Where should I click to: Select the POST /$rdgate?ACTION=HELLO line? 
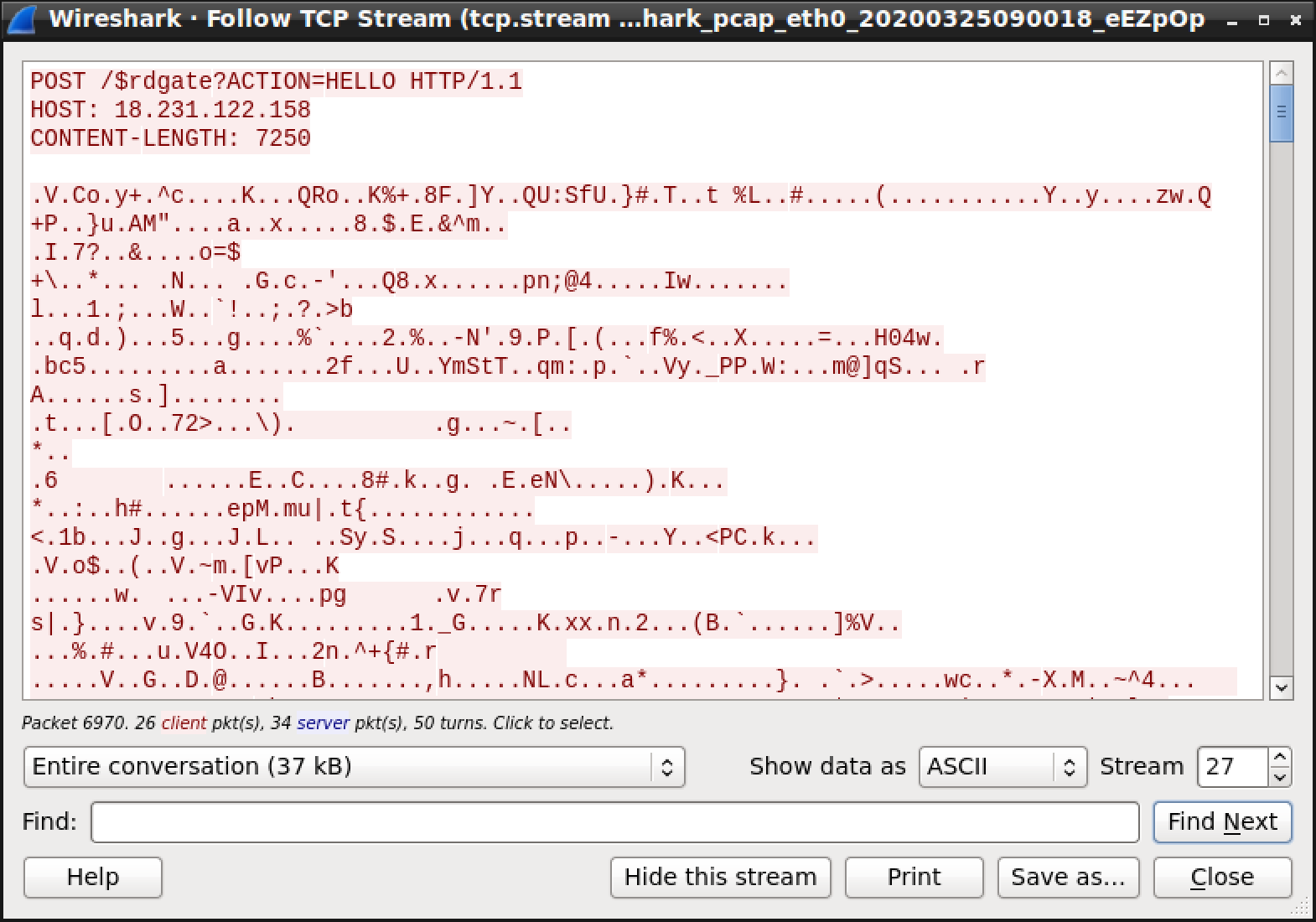point(276,81)
